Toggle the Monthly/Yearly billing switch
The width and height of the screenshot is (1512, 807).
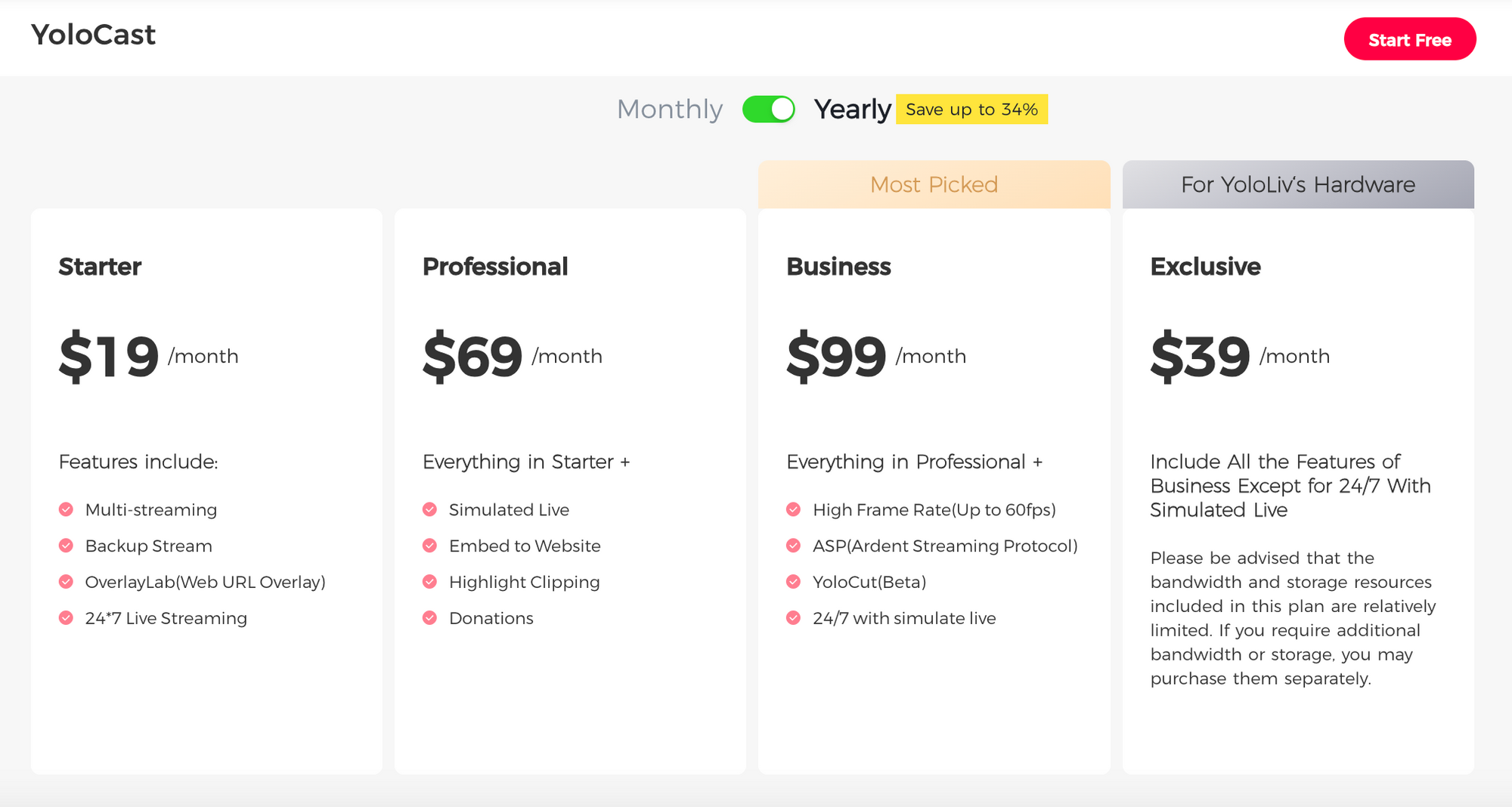point(768,109)
